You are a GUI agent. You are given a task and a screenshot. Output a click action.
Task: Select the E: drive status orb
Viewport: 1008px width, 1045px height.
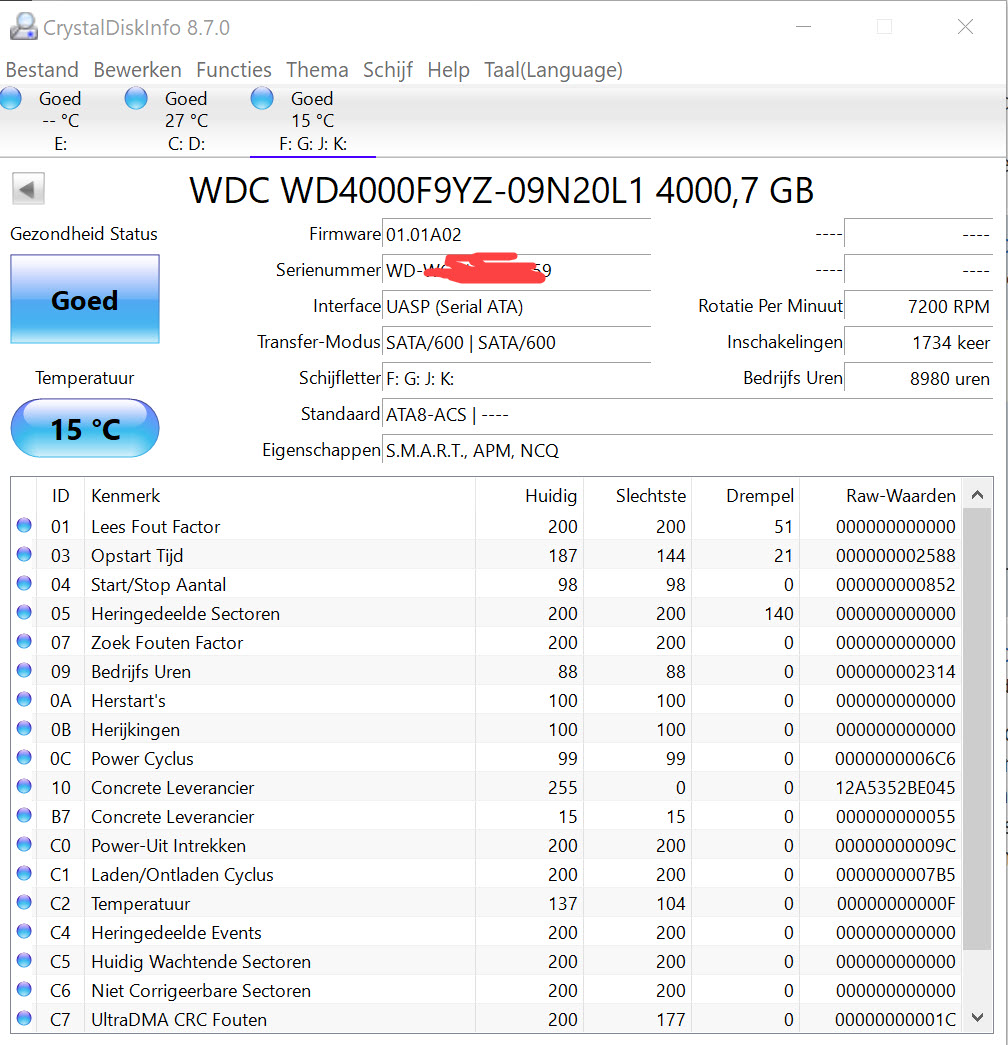(x=11, y=98)
